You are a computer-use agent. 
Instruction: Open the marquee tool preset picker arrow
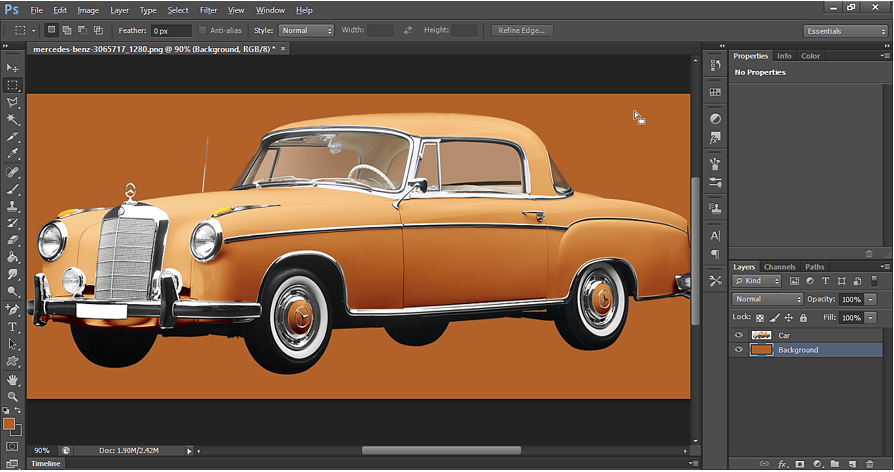[33, 30]
